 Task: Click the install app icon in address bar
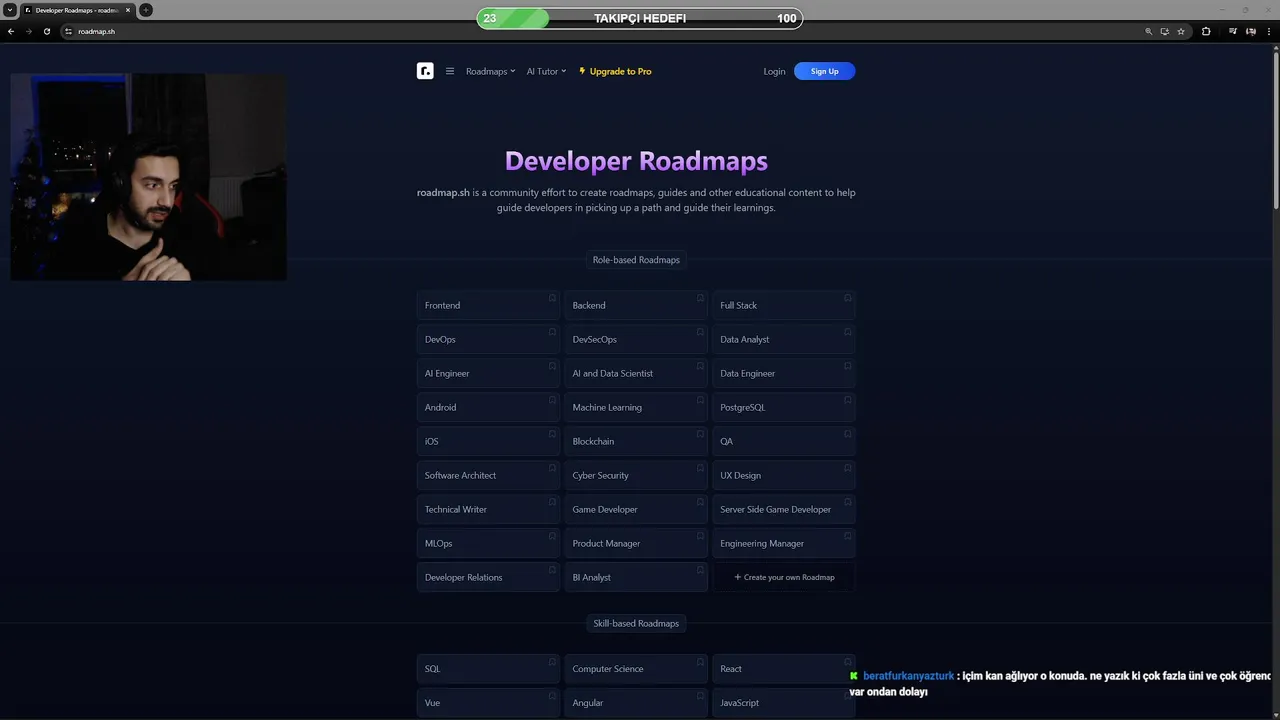point(1165,31)
